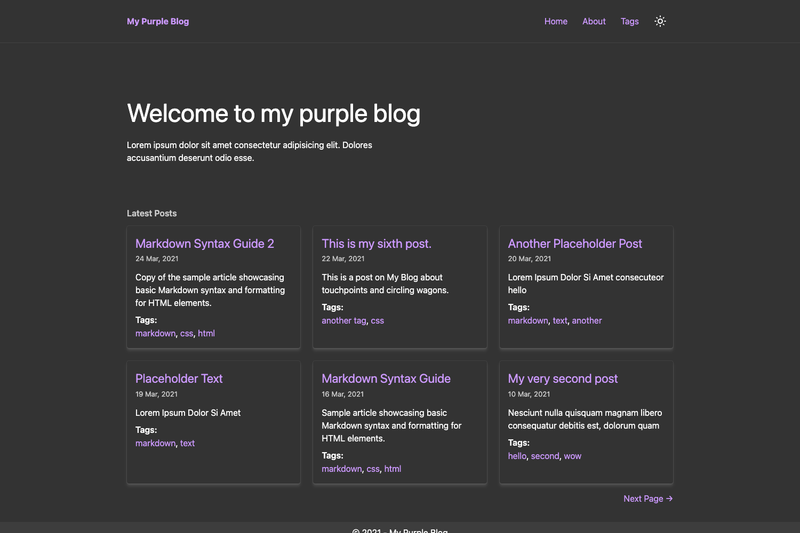The height and width of the screenshot is (533, 800).
Task: Toggle the light/dark theme sun icon
Action: click(x=660, y=21)
